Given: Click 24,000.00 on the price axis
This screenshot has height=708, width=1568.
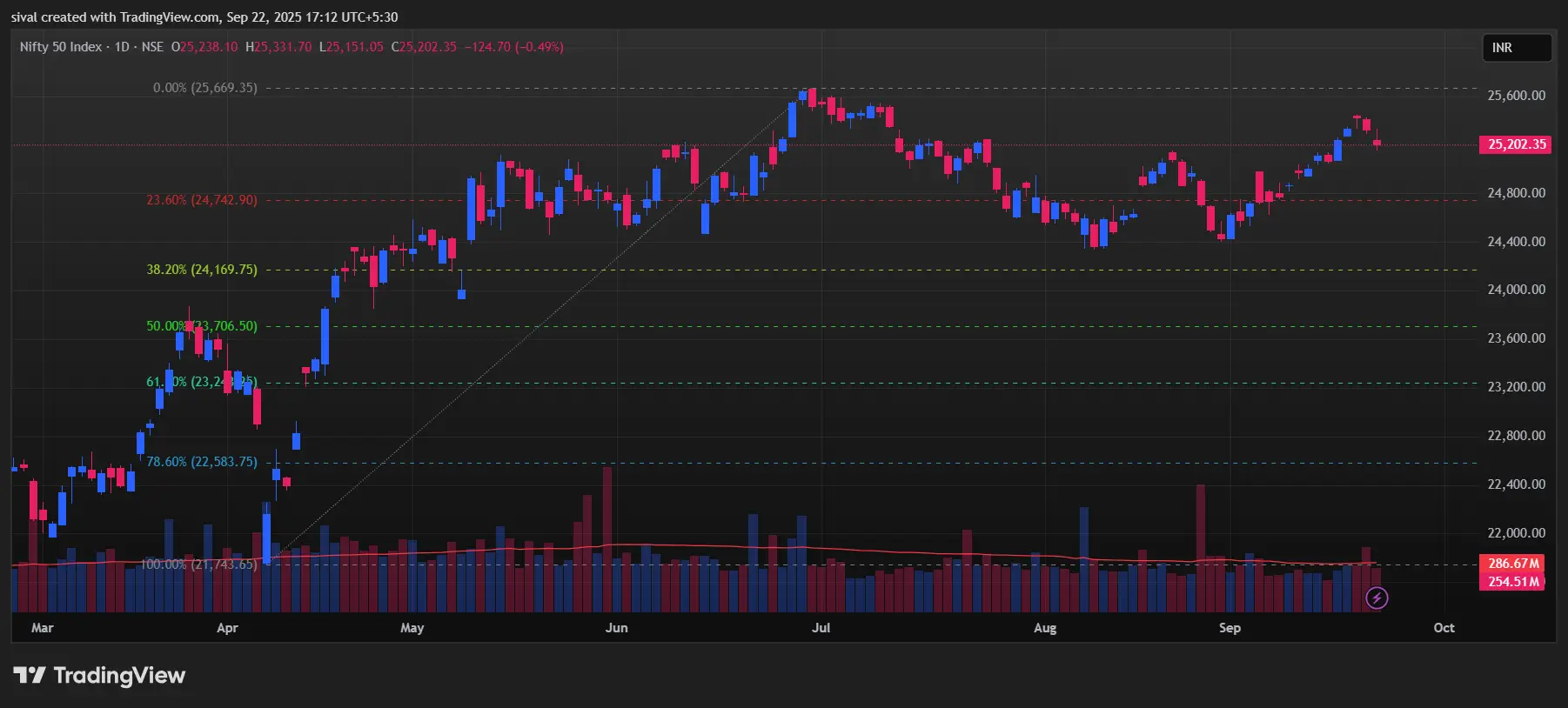Looking at the screenshot, I should coord(1517,290).
